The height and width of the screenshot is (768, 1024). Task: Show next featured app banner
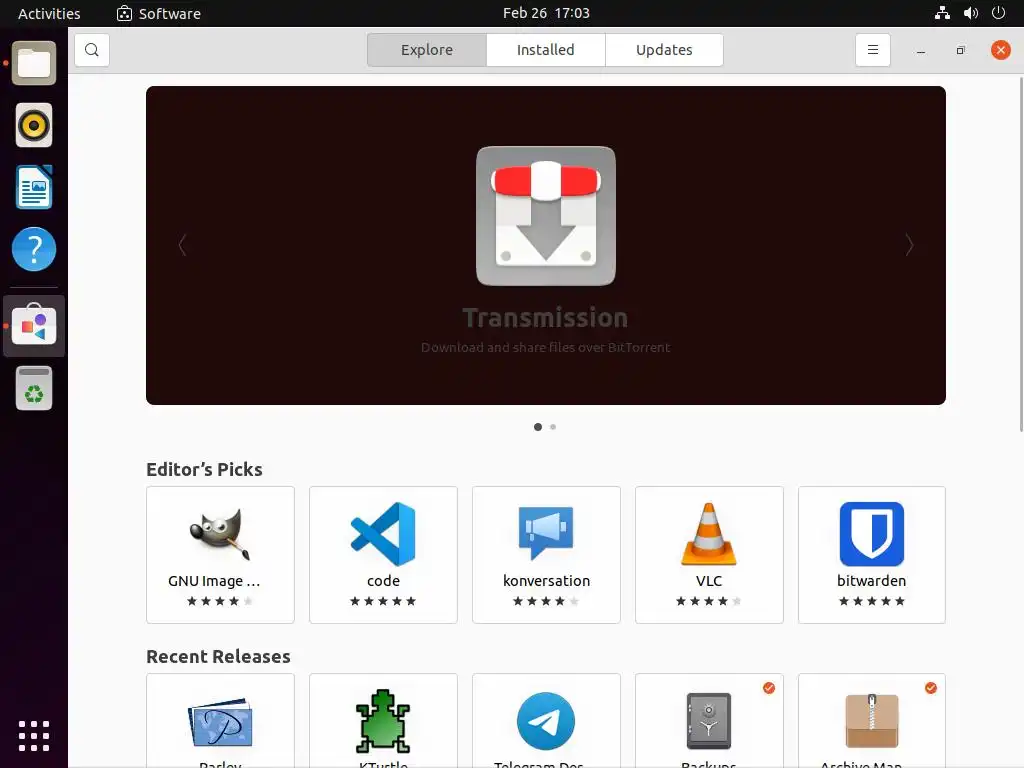pos(909,245)
